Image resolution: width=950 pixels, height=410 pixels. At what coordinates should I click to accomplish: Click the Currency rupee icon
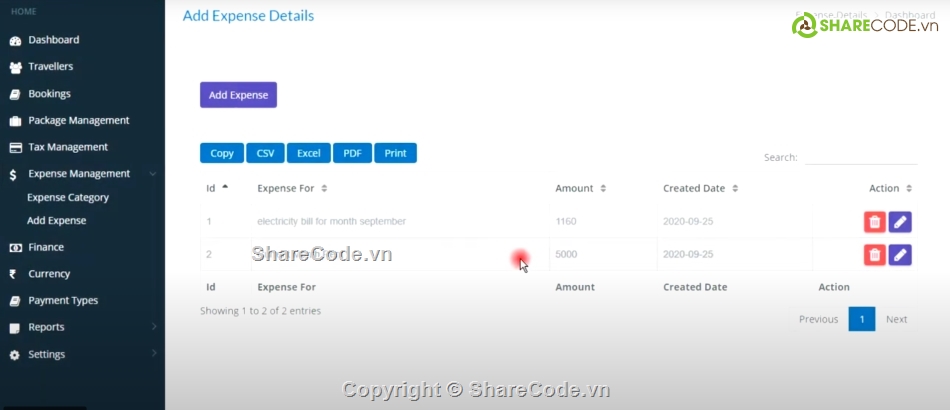pos(13,274)
